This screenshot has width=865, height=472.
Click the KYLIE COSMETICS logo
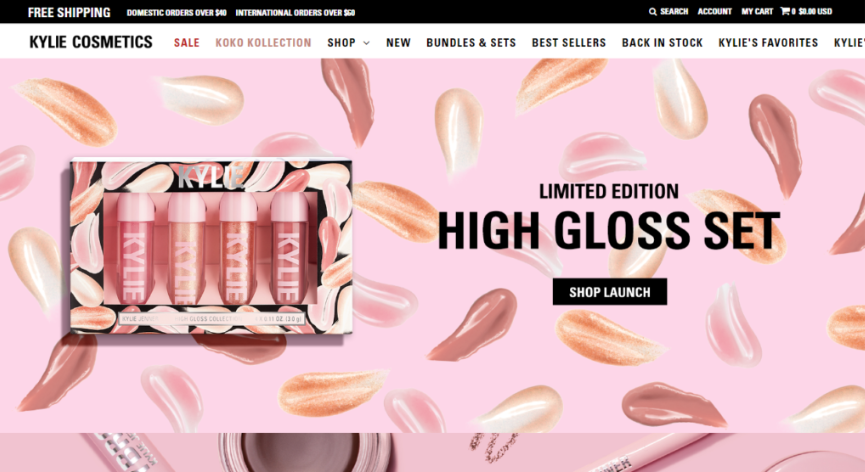click(x=91, y=42)
